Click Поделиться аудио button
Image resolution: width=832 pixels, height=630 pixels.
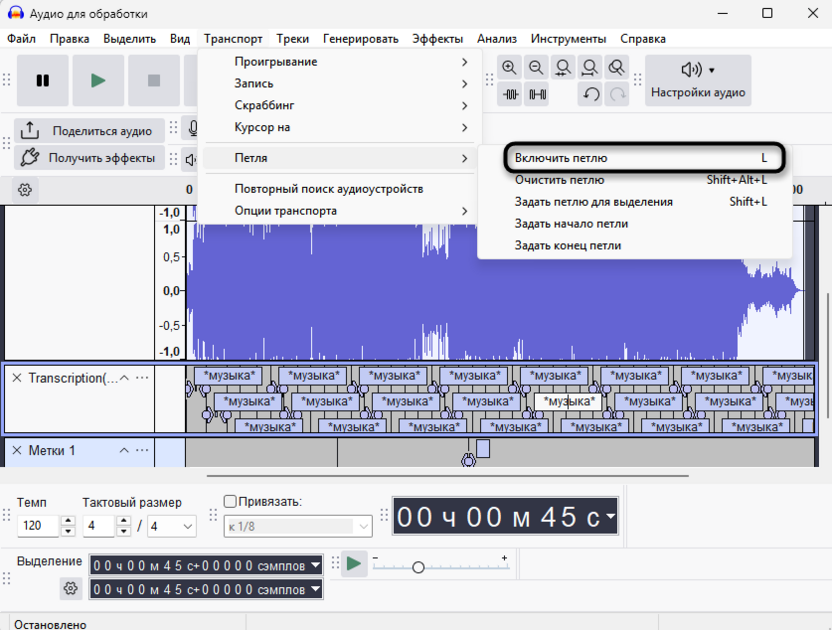pos(89,131)
